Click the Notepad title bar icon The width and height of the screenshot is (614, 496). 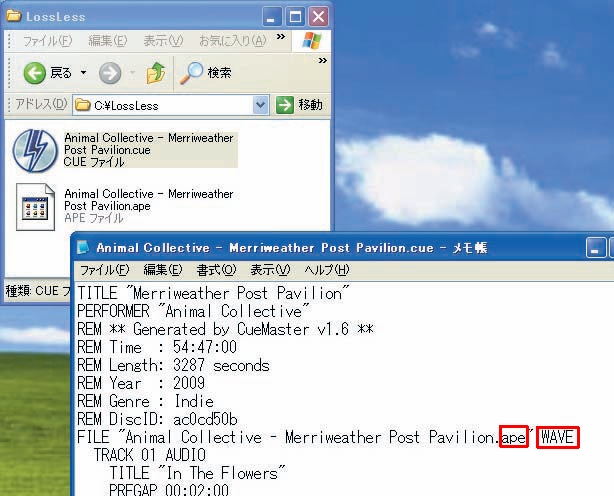[83, 247]
